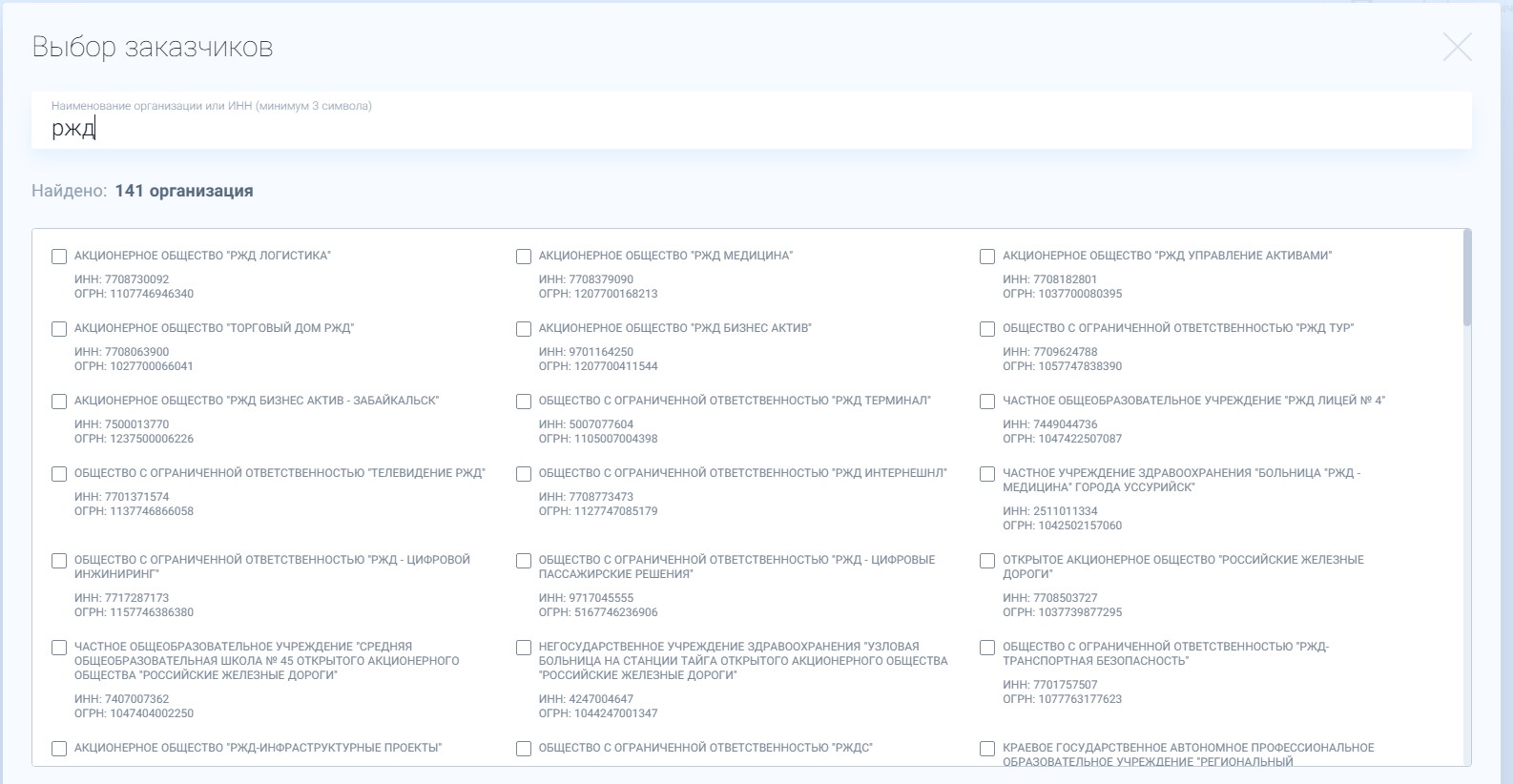Click the text "ИНН: 7708503727"

(1050, 598)
